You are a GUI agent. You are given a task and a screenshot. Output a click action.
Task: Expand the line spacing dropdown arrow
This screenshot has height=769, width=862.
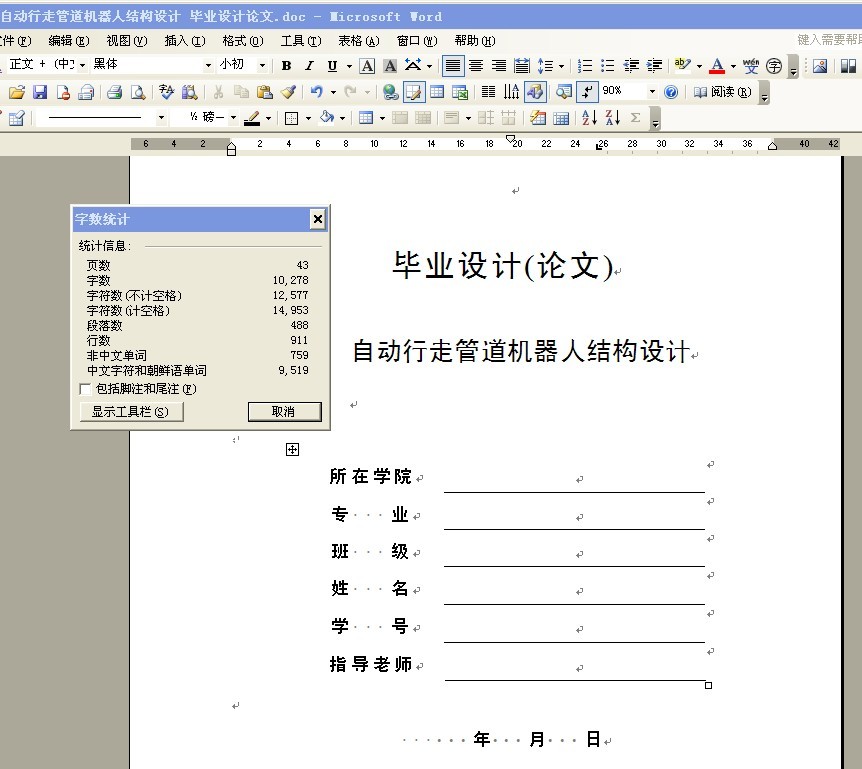561,66
